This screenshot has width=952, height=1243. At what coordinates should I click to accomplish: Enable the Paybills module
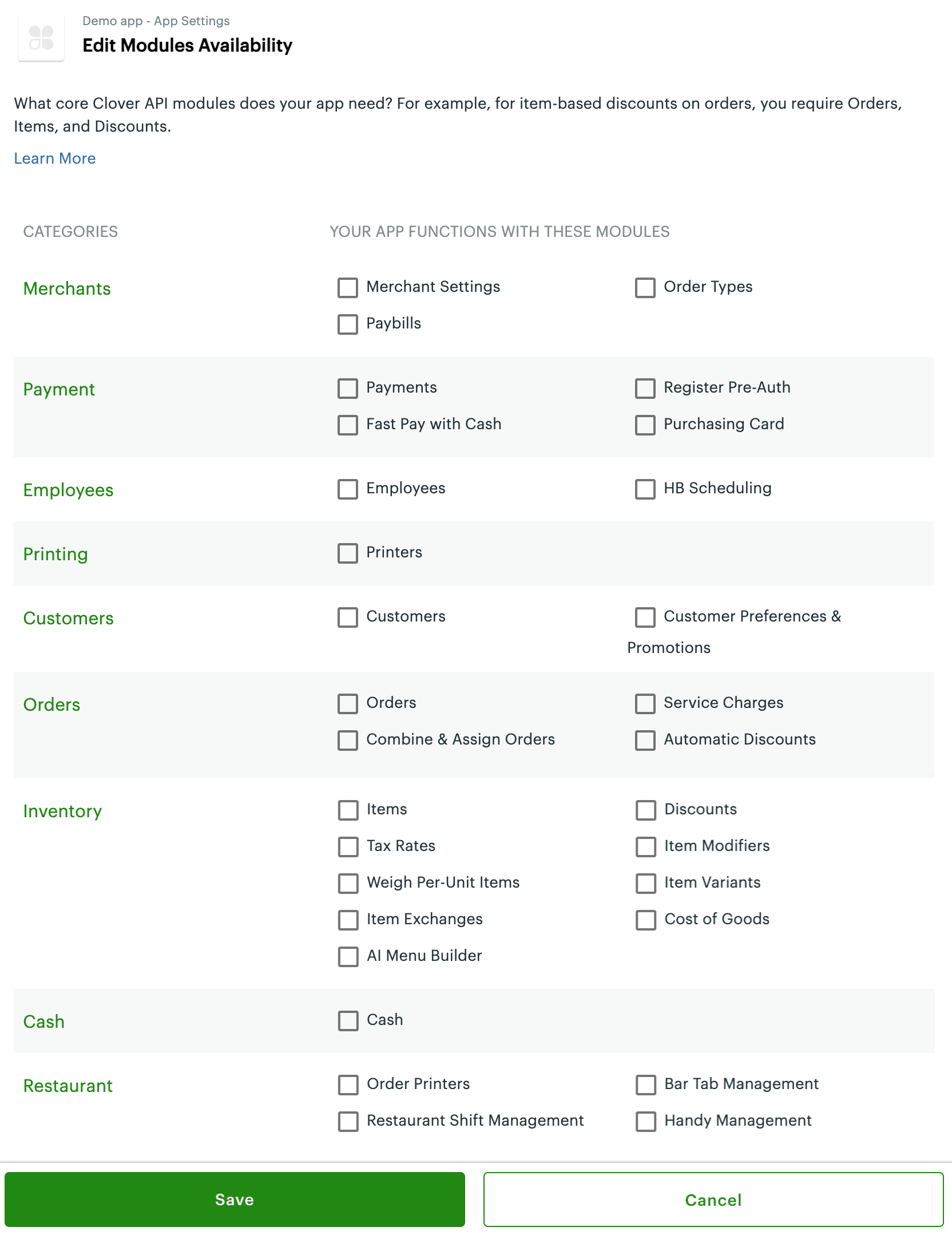point(348,324)
